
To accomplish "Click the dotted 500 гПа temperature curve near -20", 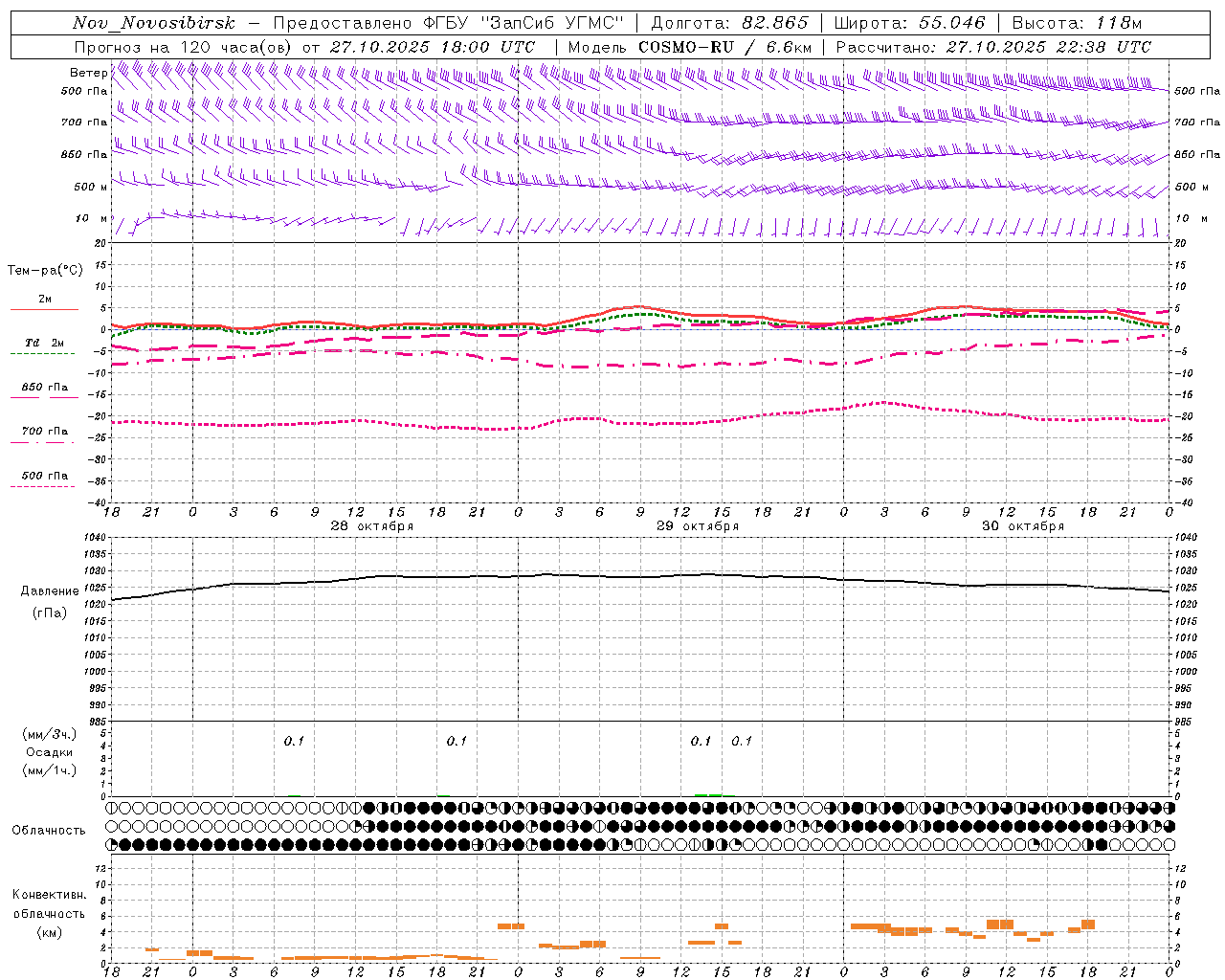I will tap(641, 422).
